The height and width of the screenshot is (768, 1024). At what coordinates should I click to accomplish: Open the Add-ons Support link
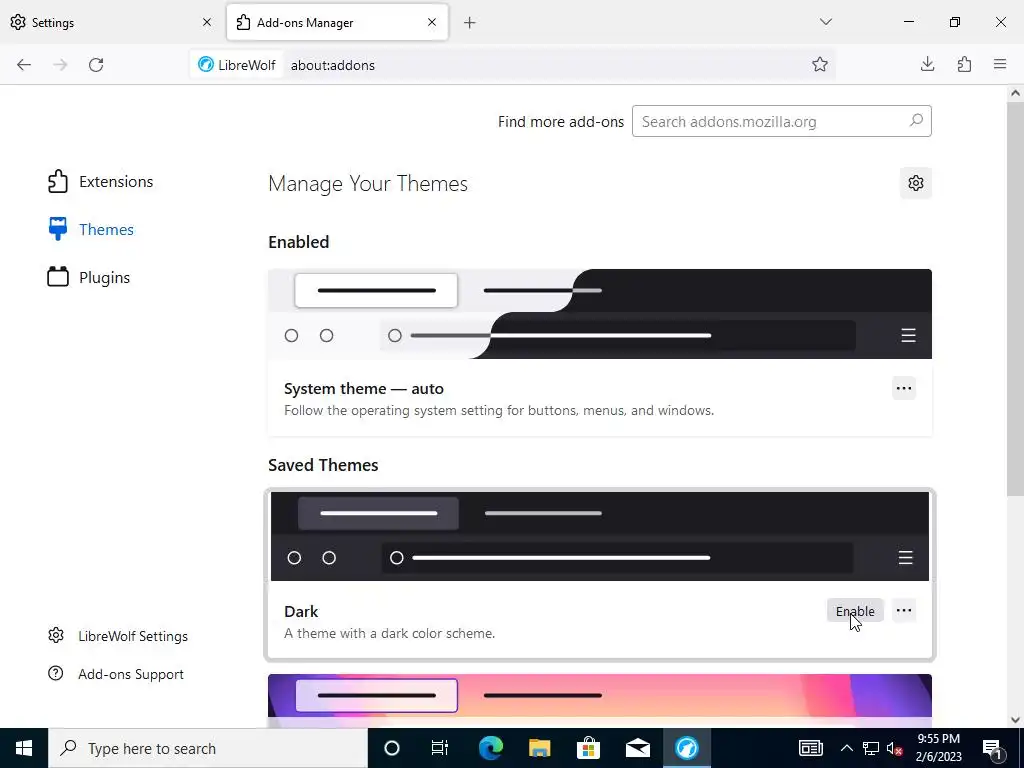click(116, 674)
